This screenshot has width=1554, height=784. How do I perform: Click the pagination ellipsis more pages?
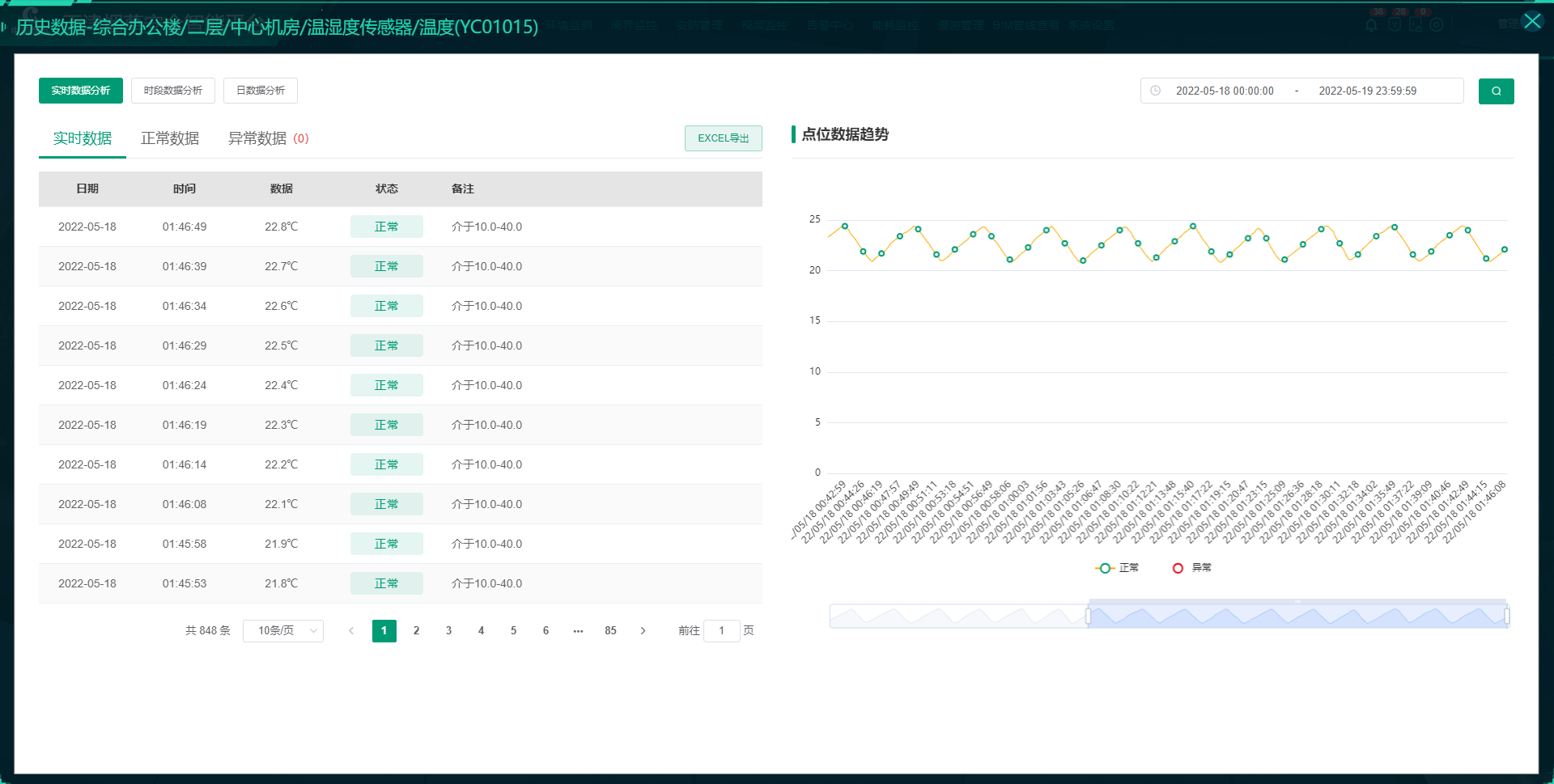pos(578,630)
